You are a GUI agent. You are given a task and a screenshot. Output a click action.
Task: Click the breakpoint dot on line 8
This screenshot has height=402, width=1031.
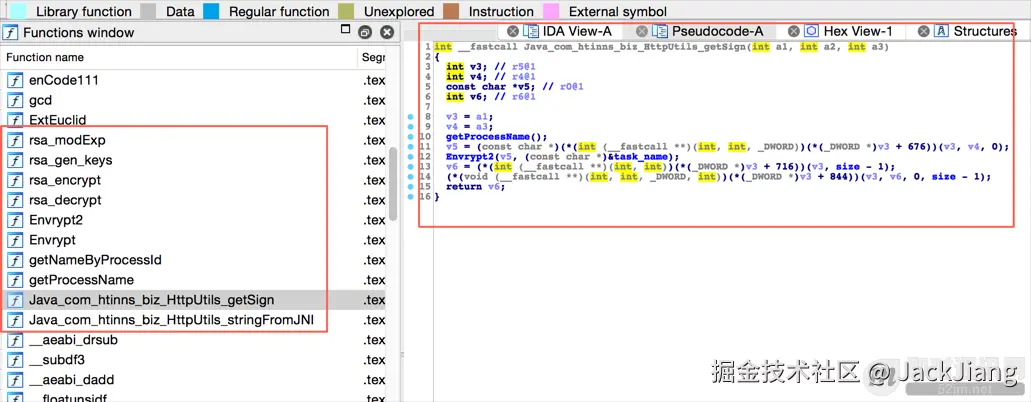(410, 116)
